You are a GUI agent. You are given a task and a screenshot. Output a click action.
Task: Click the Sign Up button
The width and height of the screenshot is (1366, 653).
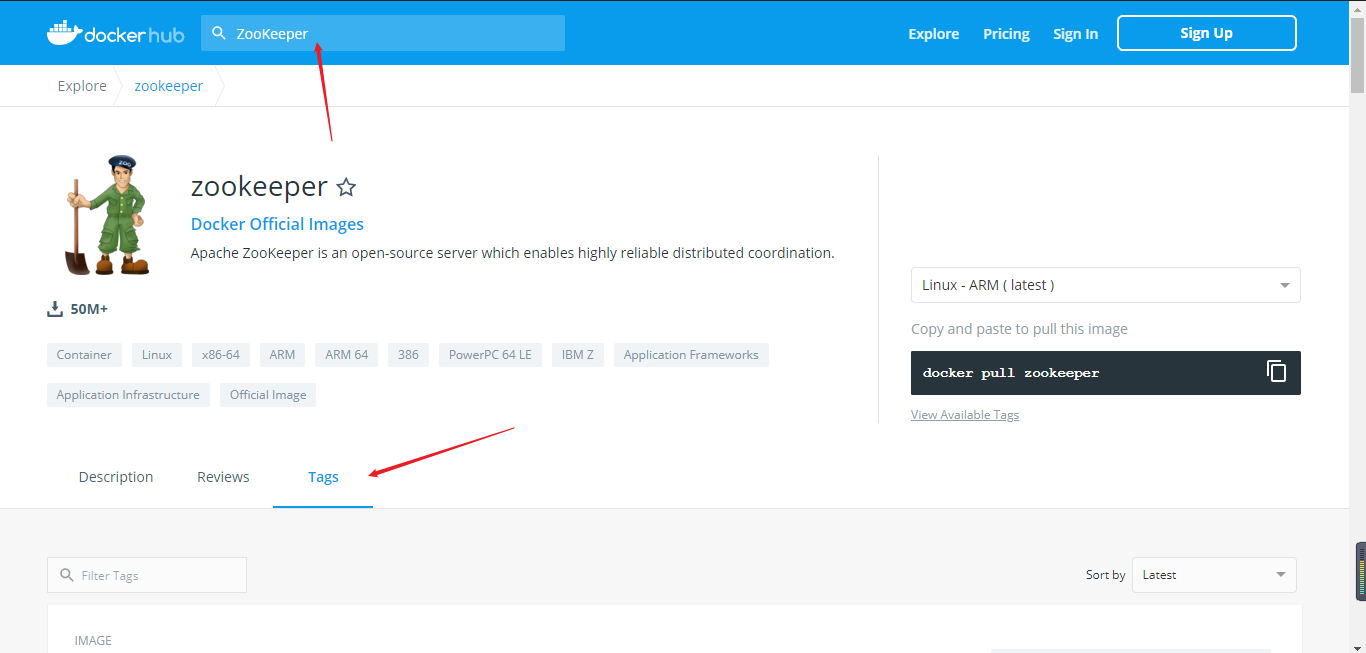click(x=1206, y=32)
